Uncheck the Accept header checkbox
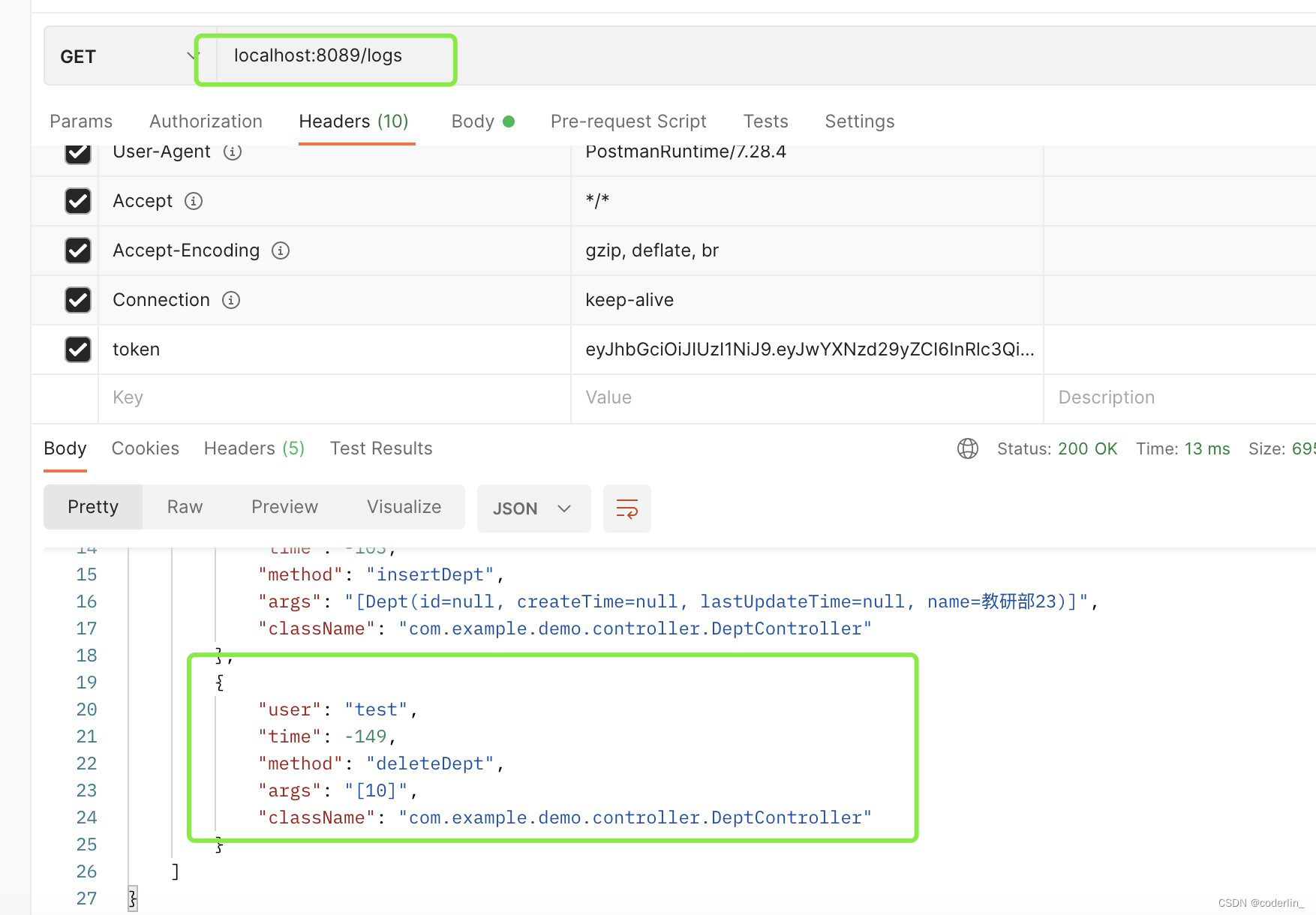Screen dimensions: 1316x915 [x=78, y=201]
